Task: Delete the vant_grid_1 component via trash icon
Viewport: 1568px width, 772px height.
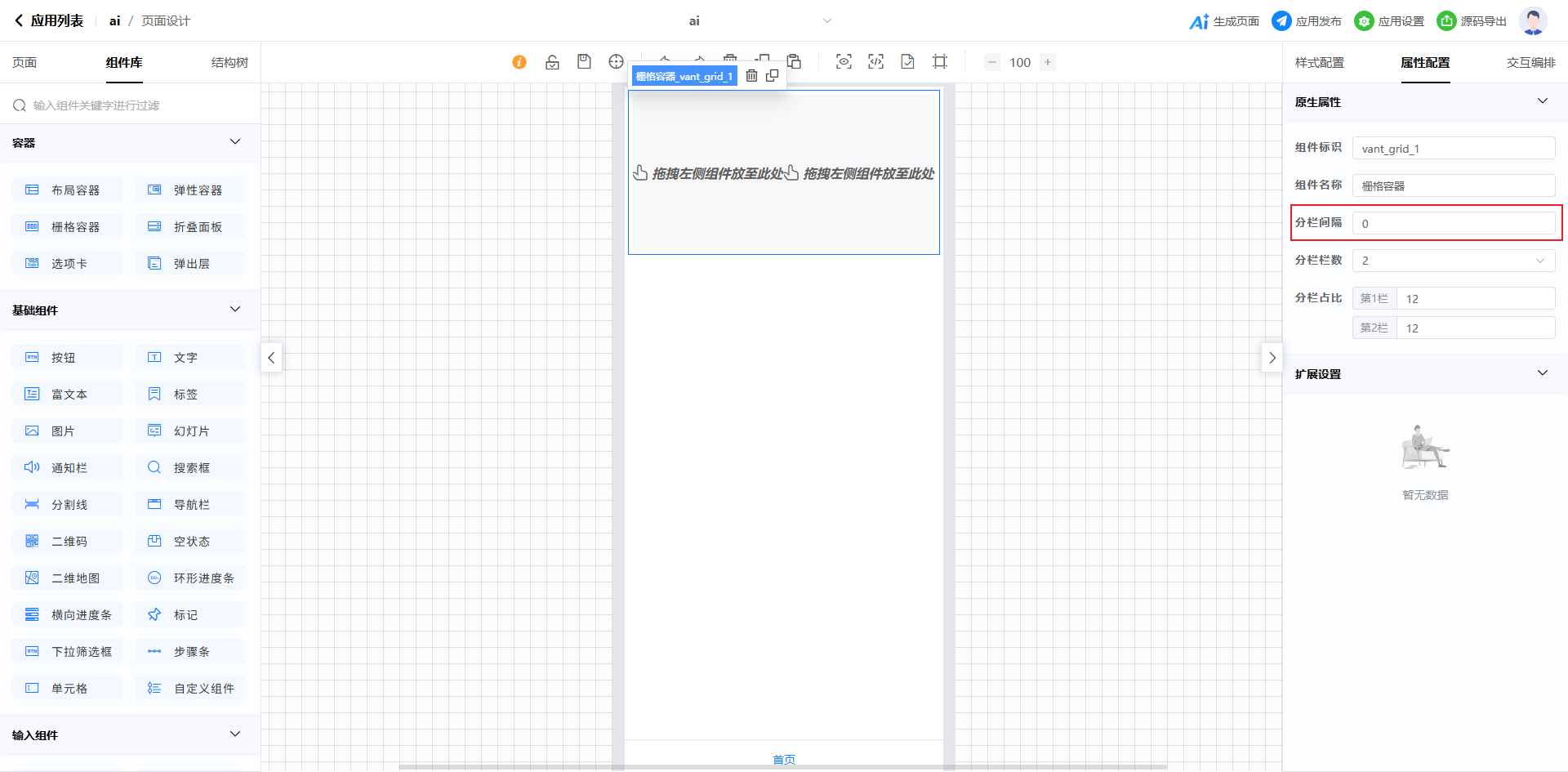Action: (x=751, y=76)
